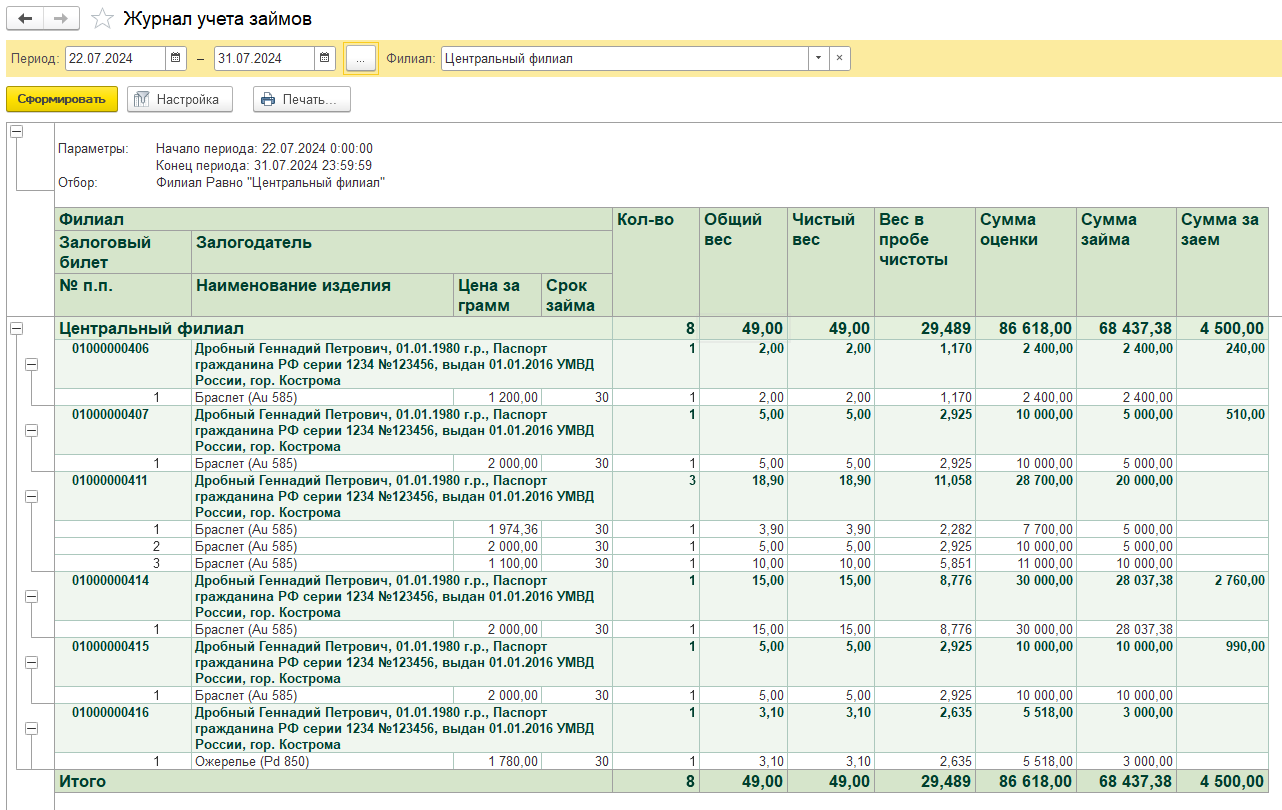Viewport: 1282px width, 810px height.
Task: Open the Филиал dropdown list
Action: click(x=818, y=58)
